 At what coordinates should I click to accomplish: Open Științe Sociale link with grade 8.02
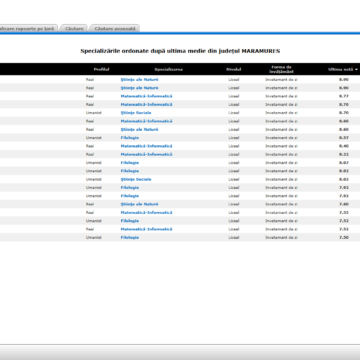136,179
